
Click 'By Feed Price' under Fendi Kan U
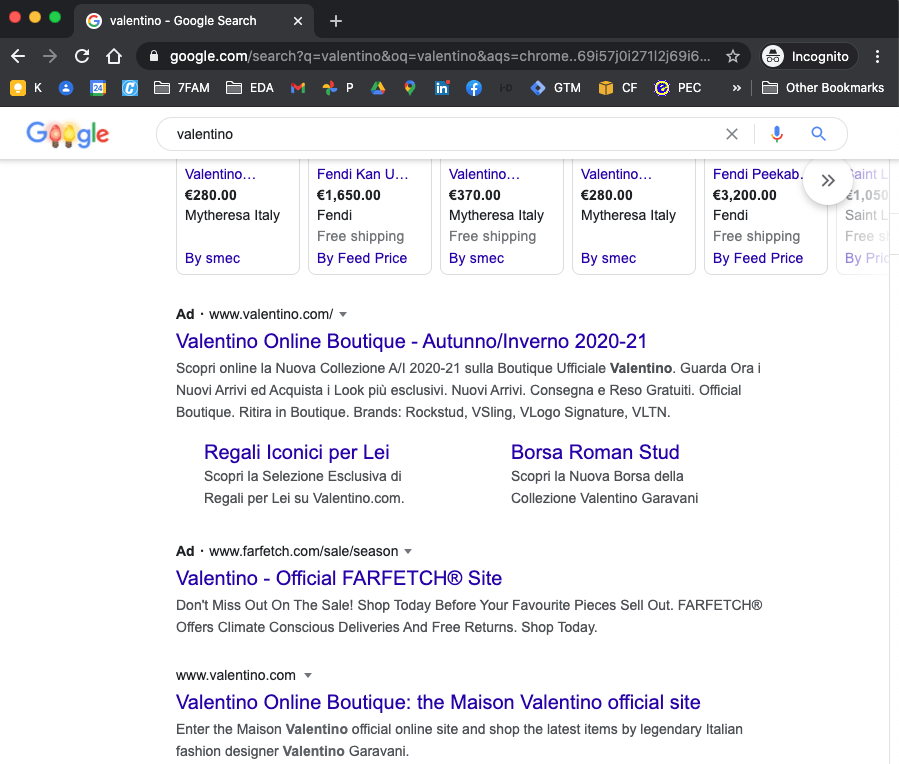362,258
